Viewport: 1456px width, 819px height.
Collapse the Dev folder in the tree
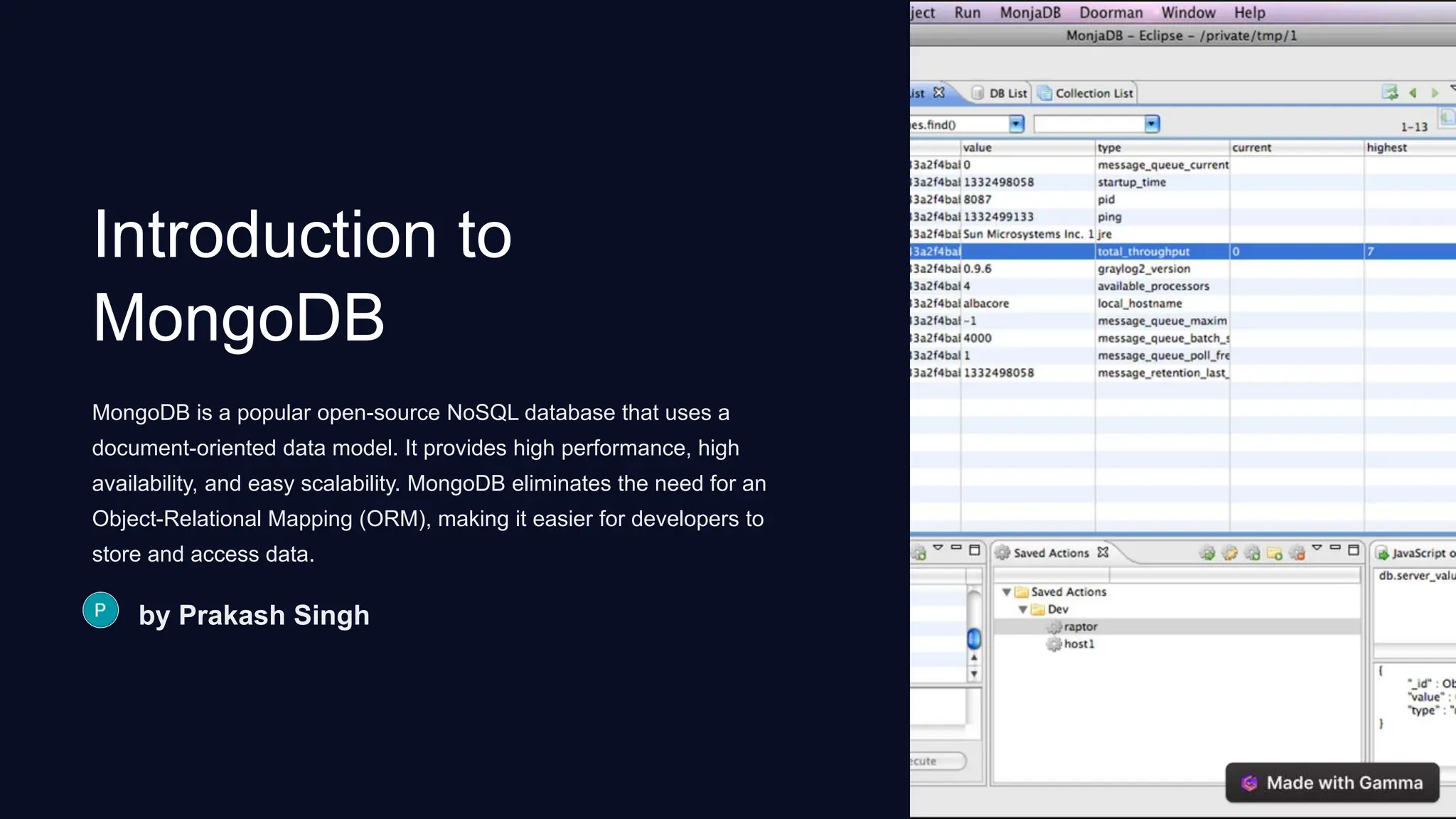click(1023, 610)
